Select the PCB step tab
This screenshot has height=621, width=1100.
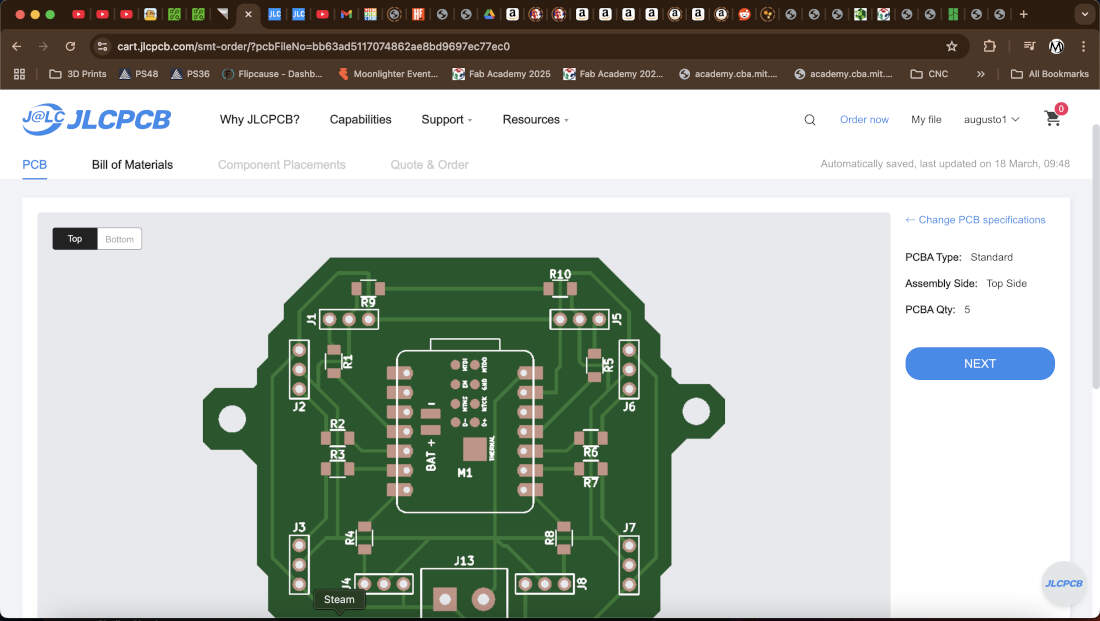34,164
